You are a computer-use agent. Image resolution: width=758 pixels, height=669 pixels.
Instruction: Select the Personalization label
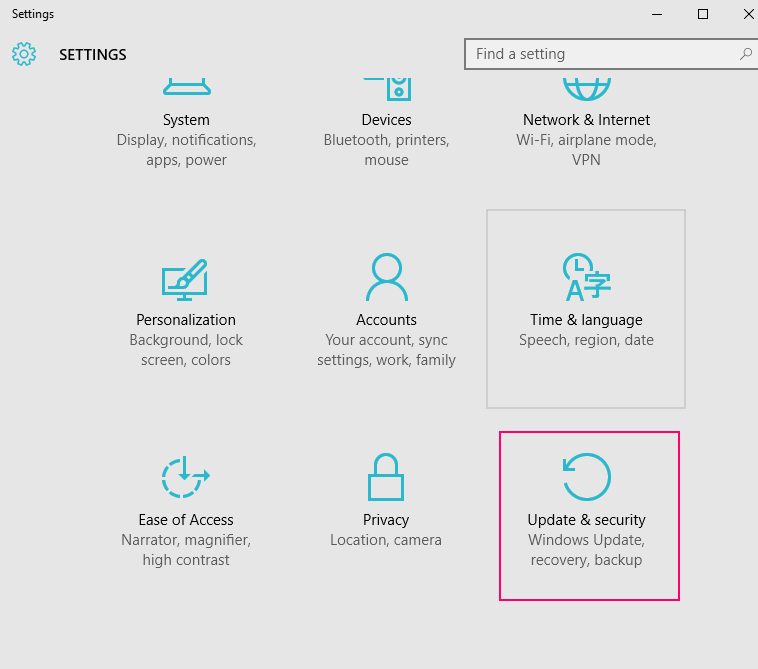(x=186, y=320)
